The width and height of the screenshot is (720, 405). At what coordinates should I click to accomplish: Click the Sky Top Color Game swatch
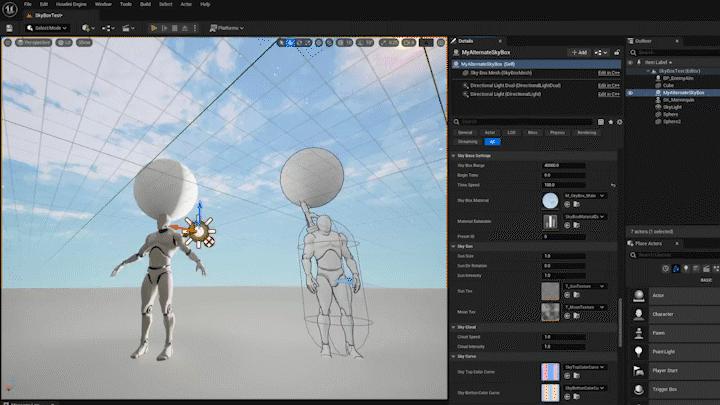pyautogui.click(x=549, y=371)
